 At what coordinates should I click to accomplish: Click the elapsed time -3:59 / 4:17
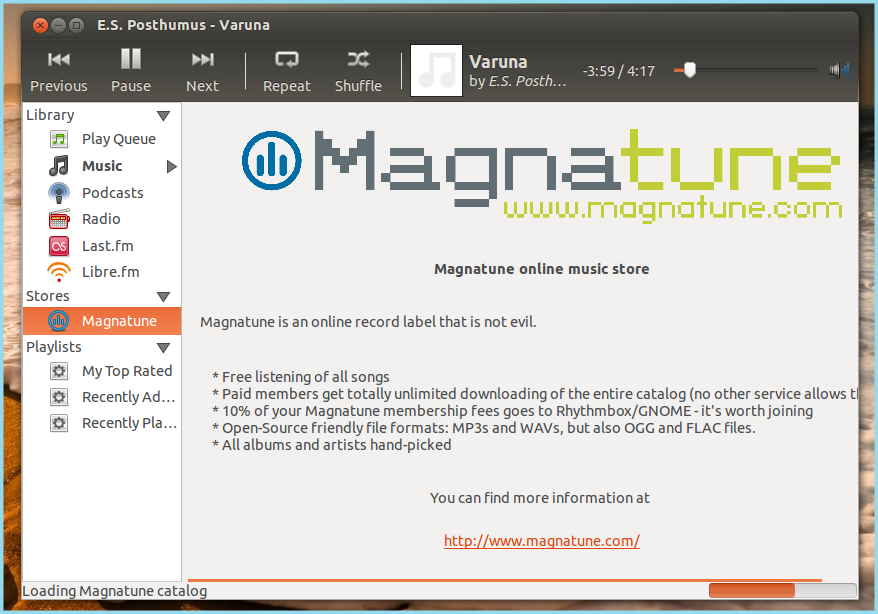(618, 71)
